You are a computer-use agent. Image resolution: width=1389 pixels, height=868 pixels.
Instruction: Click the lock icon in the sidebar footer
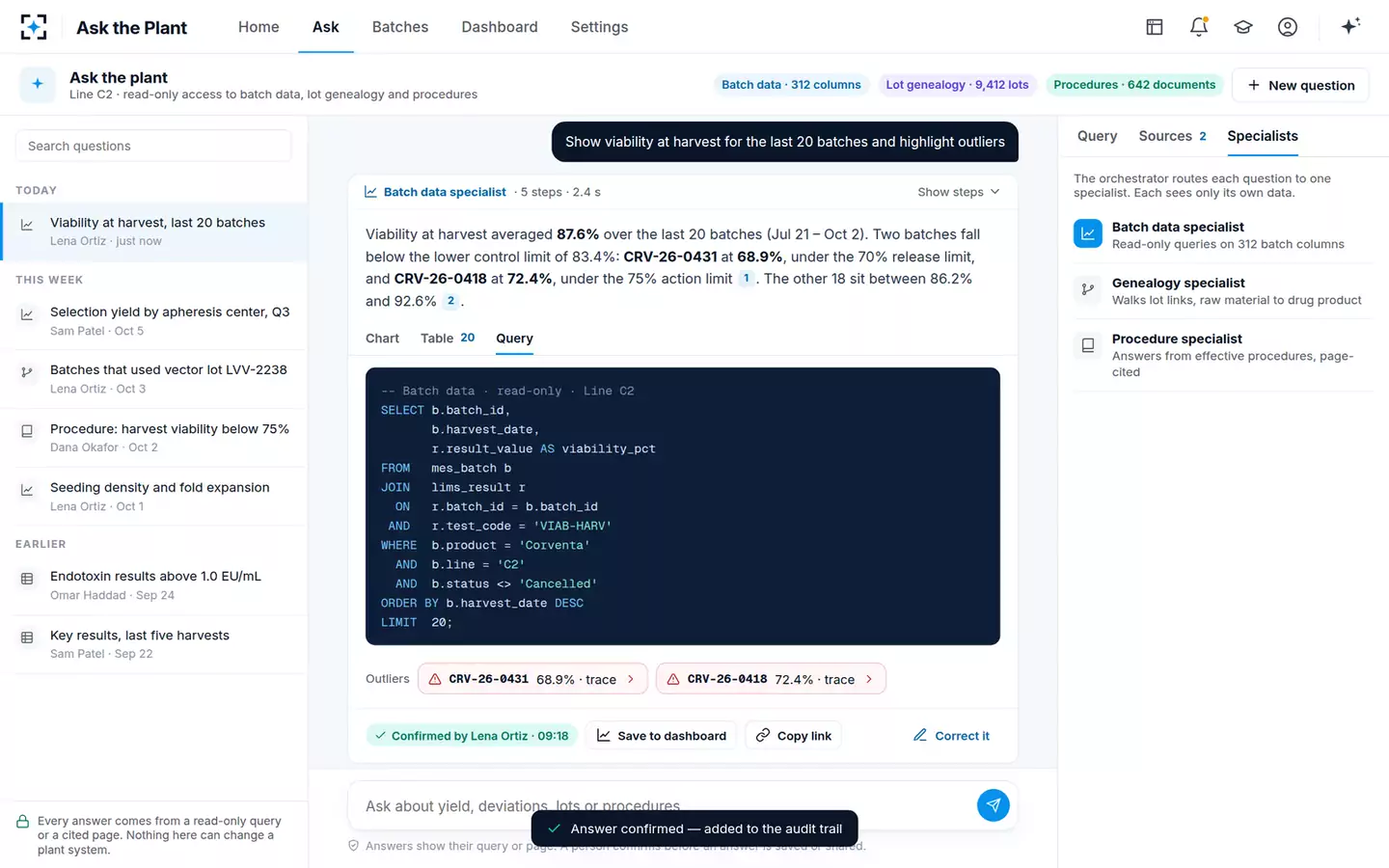(x=22, y=822)
